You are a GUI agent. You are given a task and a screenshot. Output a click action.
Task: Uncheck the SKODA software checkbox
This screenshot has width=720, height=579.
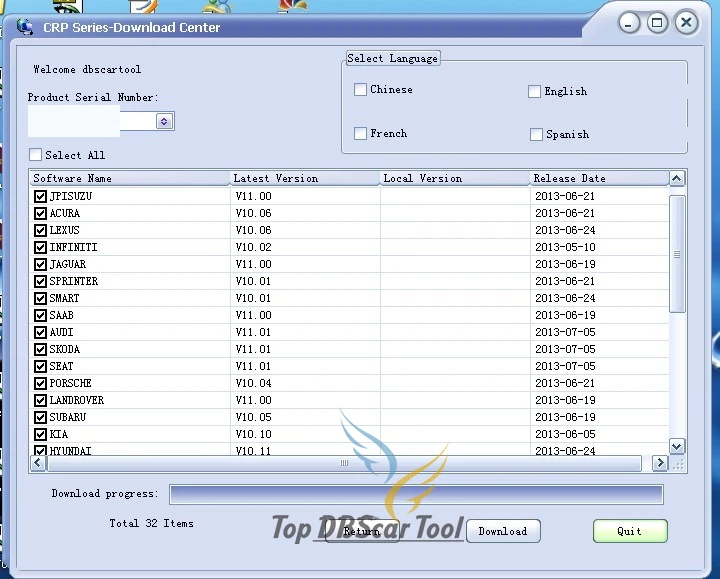40,349
